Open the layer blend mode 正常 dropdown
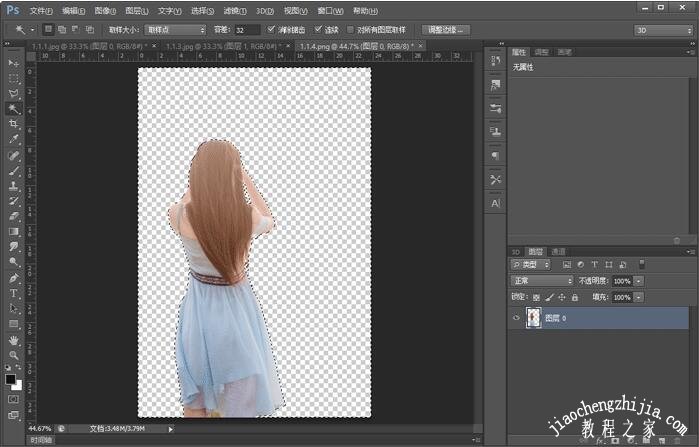Screen dimensions: 699x447 point(541,281)
